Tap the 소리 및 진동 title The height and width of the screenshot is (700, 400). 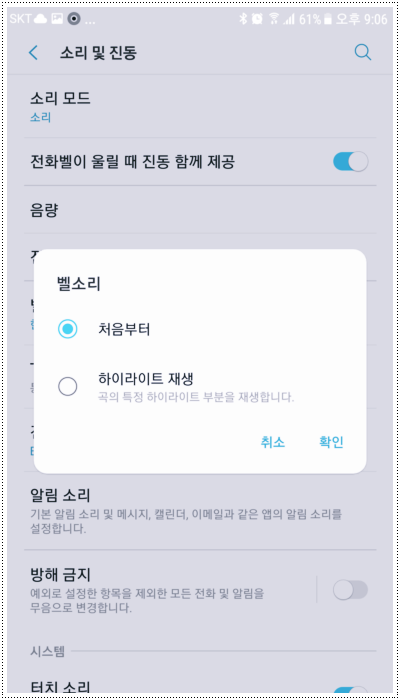(98, 53)
